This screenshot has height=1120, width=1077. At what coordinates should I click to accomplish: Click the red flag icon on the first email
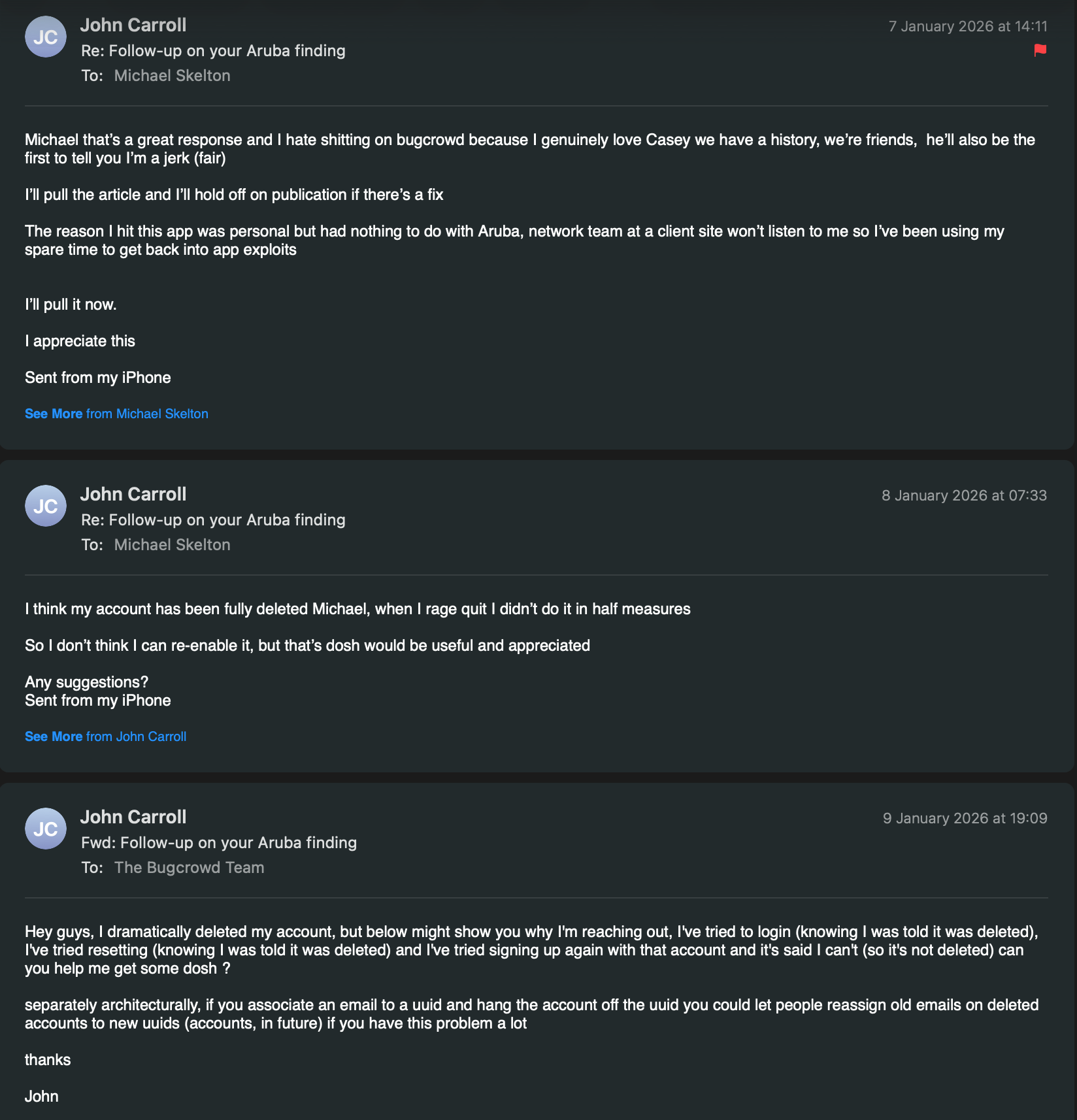1040,50
